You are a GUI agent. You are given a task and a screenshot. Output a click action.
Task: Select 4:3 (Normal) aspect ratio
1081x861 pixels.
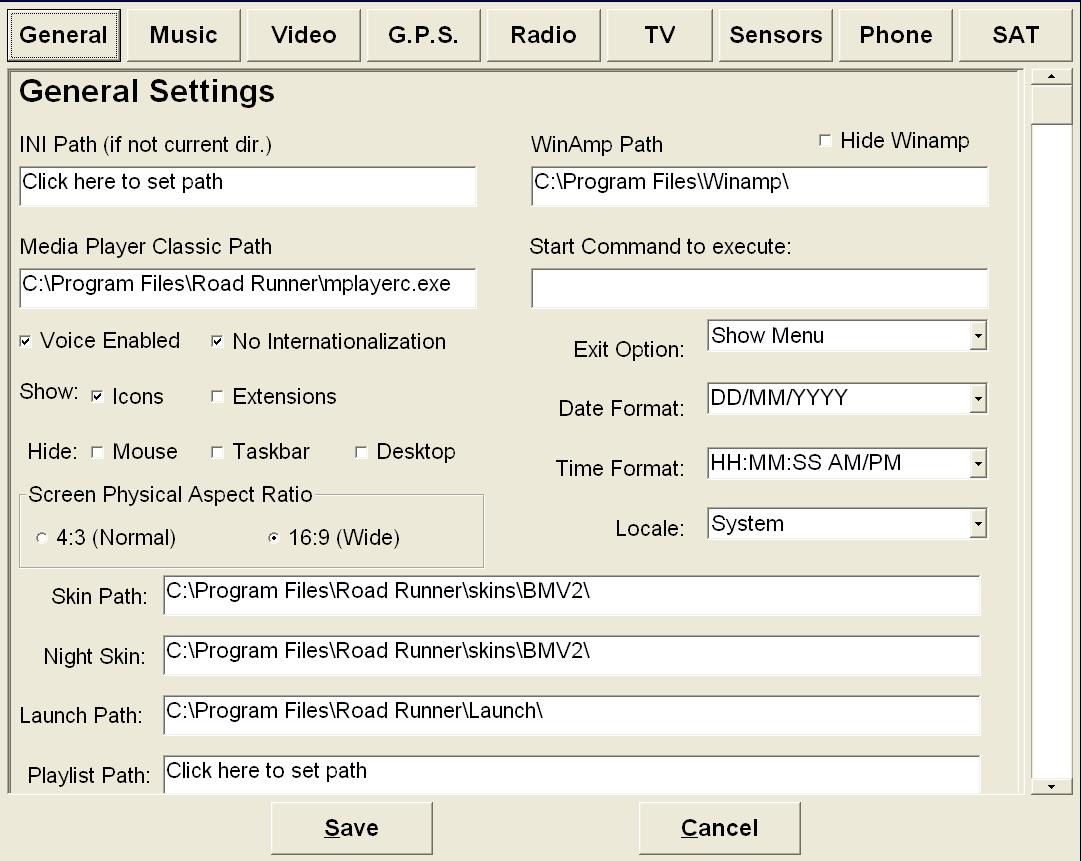coord(42,538)
